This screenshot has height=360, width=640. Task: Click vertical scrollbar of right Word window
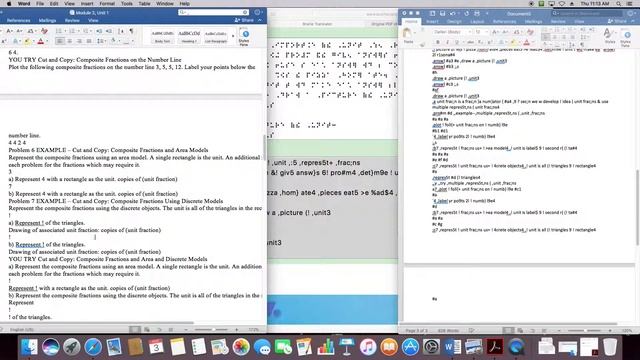[637, 207]
